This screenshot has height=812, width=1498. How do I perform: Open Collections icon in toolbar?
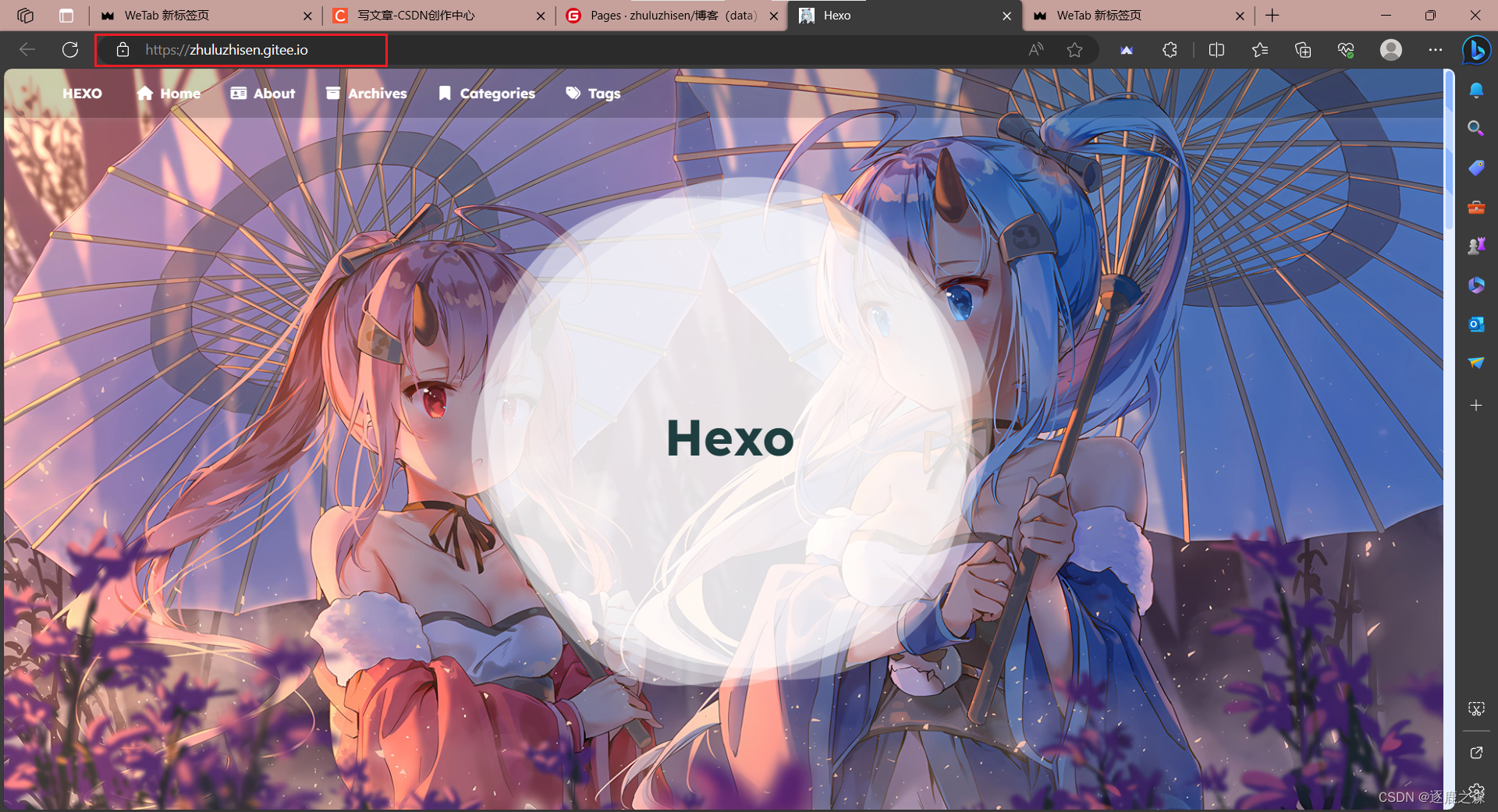pyautogui.click(x=1303, y=50)
